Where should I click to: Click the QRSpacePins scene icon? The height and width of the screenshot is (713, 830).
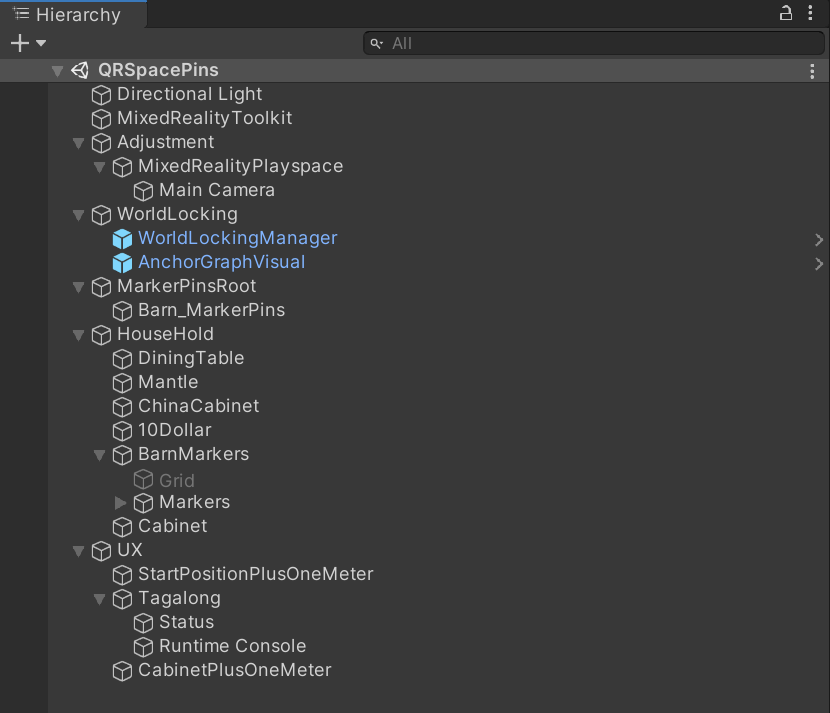point(79,71)
